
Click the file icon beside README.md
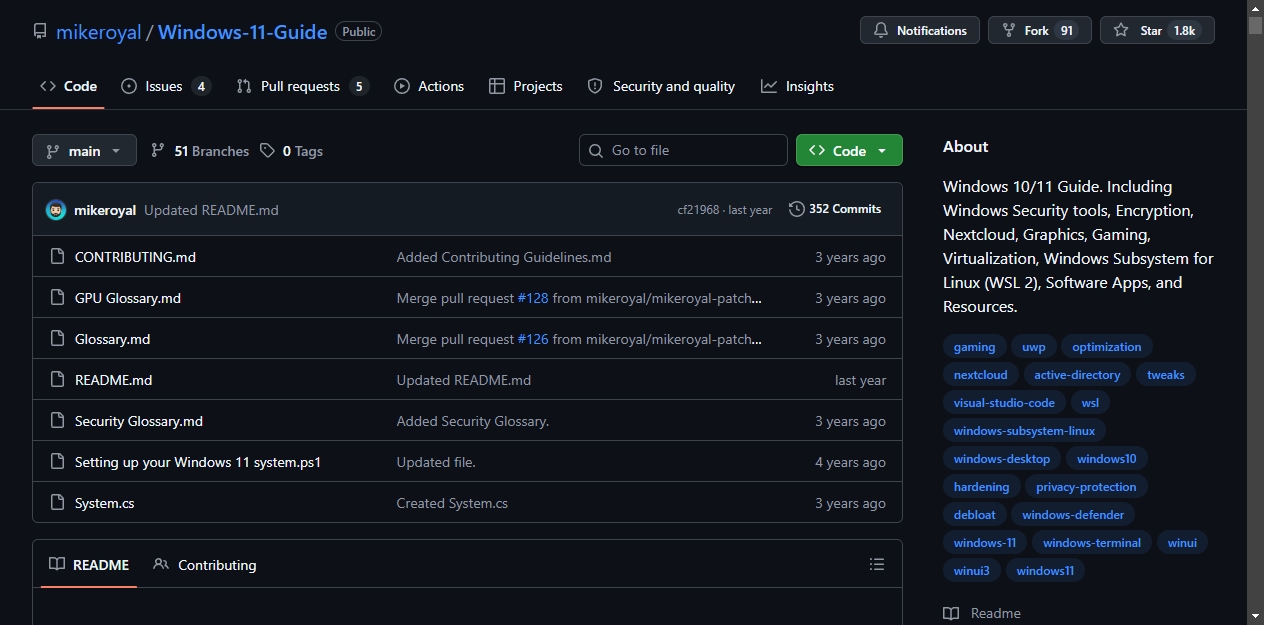[57, 380]
